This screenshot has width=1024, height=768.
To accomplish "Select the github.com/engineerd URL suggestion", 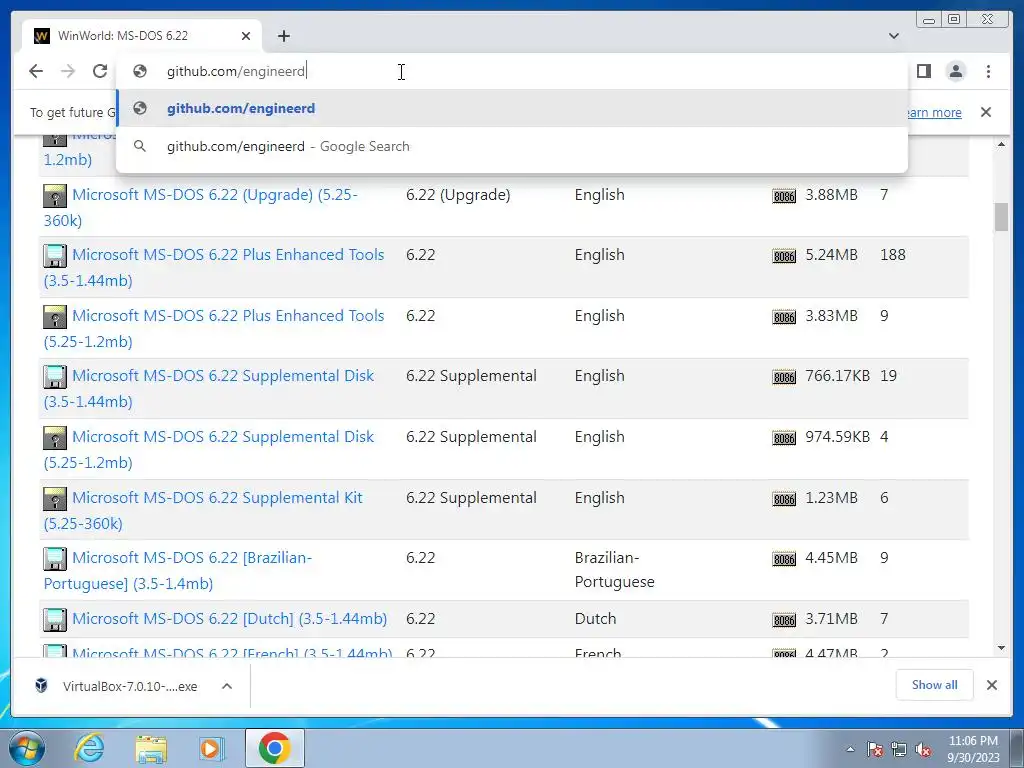I will pos(512,108).
